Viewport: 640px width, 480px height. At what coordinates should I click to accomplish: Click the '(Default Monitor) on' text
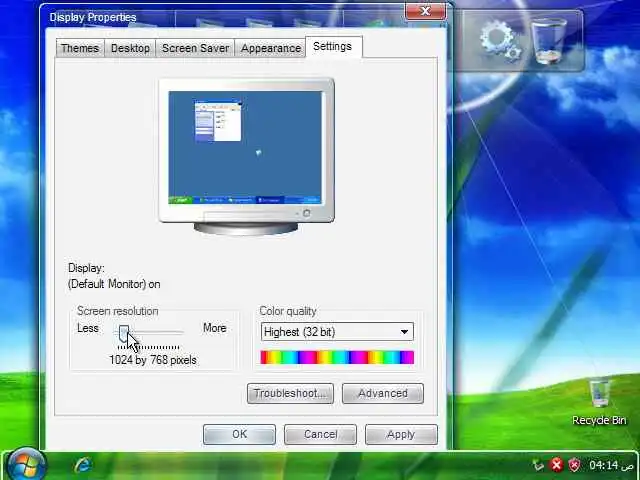[x=114, y=284]
